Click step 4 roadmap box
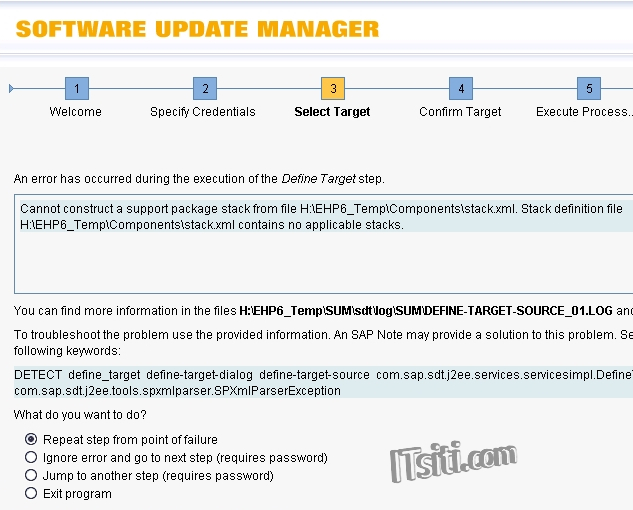Viewport: 633px width, 510px height. click(x=461, y=88)
